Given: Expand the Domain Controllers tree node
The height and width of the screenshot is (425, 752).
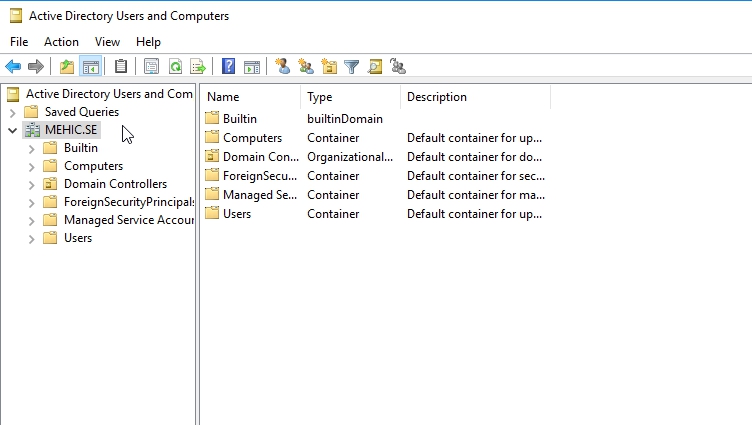Looking at the screenshot, I should coord(32,184).
